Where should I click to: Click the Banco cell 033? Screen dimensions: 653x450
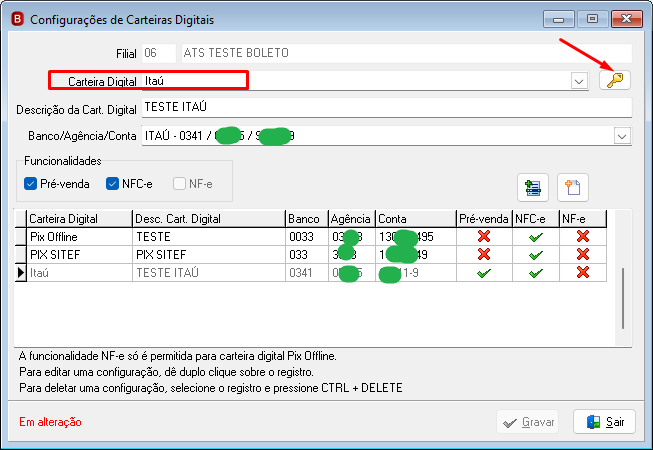(x=307, y=255)
